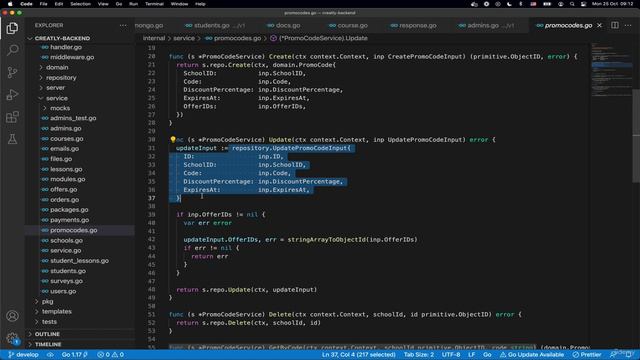Open the Prettier status item
Viewport: 640px width, 360px height.
click(587, 355)
